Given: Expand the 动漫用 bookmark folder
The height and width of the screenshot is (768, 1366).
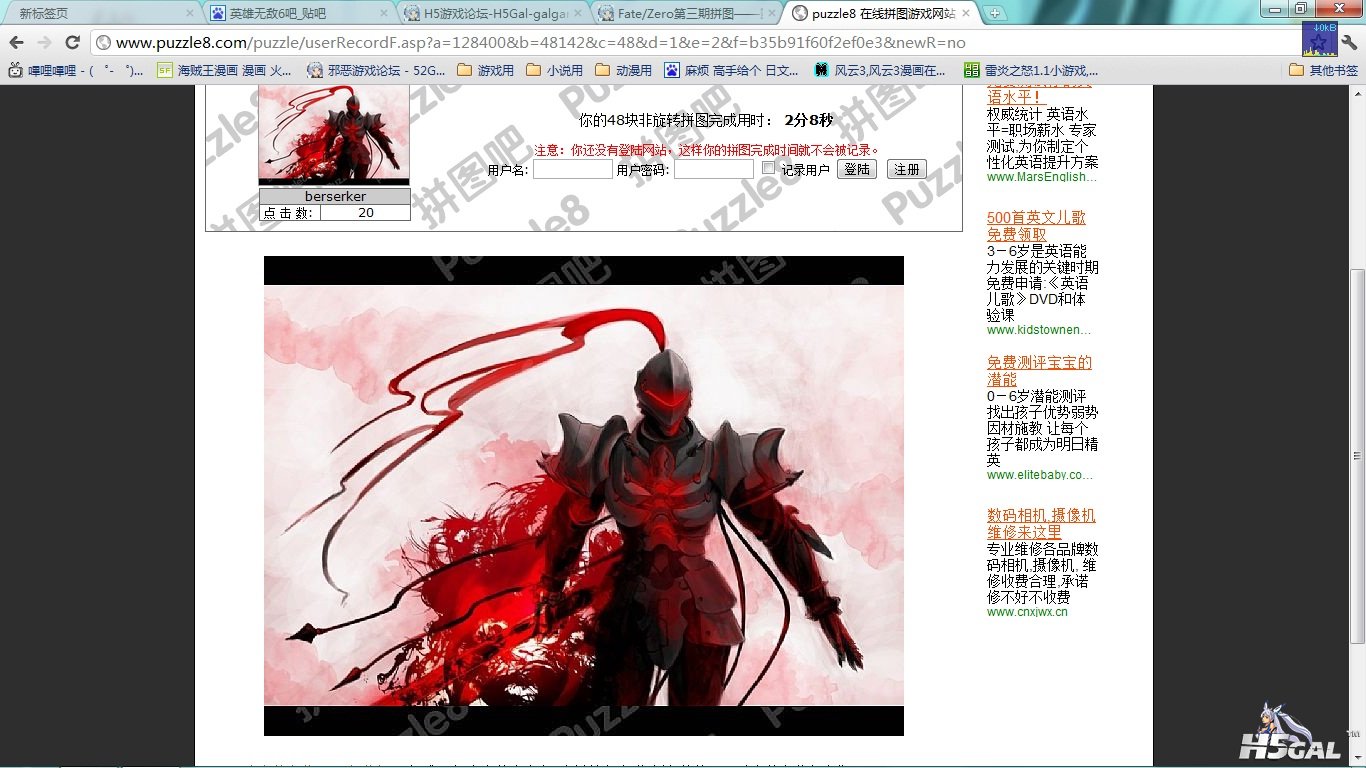Looking at the screenshot, I should 623,70.
